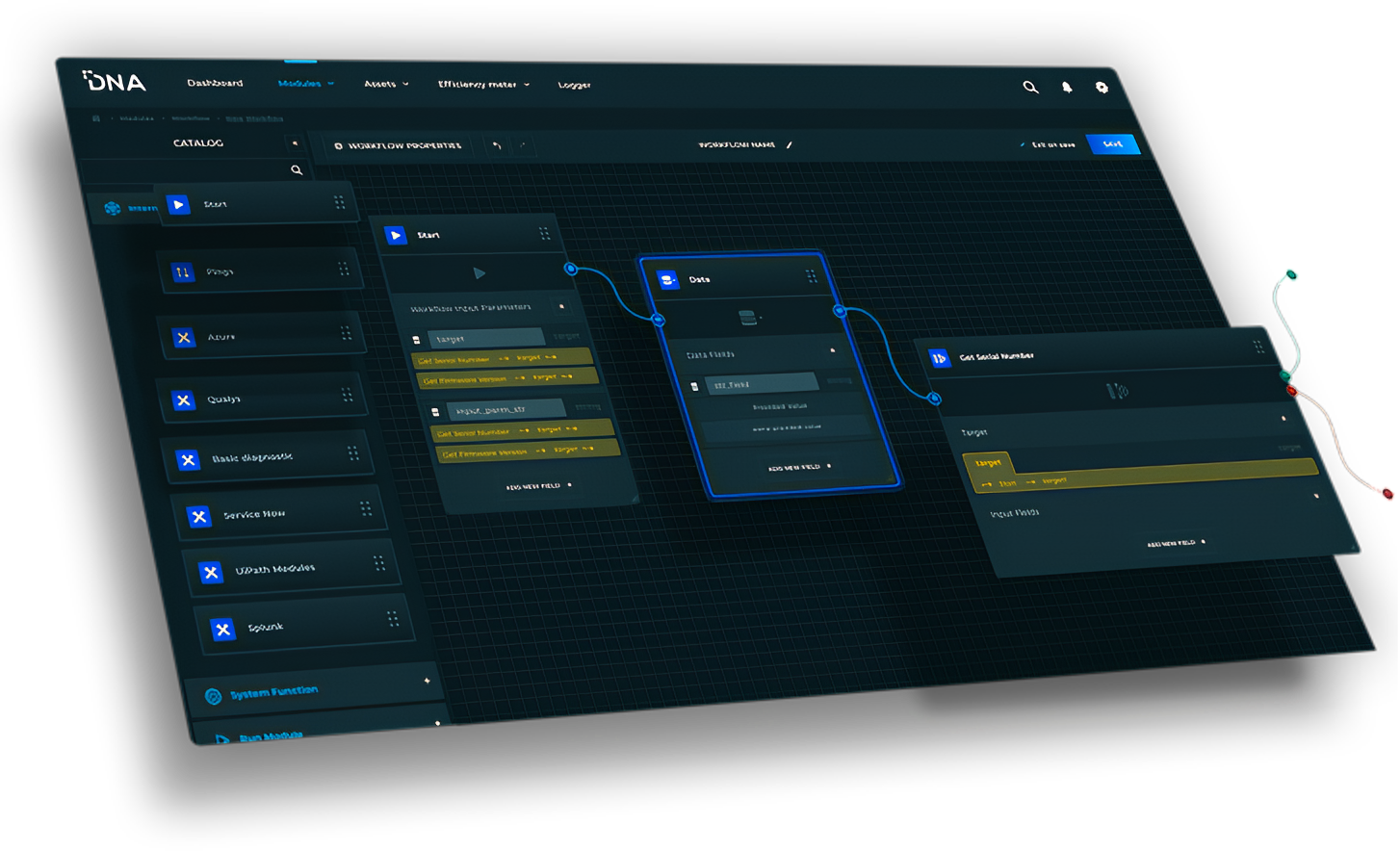Screen dimensions: 1400x851
Task: Expand the Assets menu
Action: 386,84
